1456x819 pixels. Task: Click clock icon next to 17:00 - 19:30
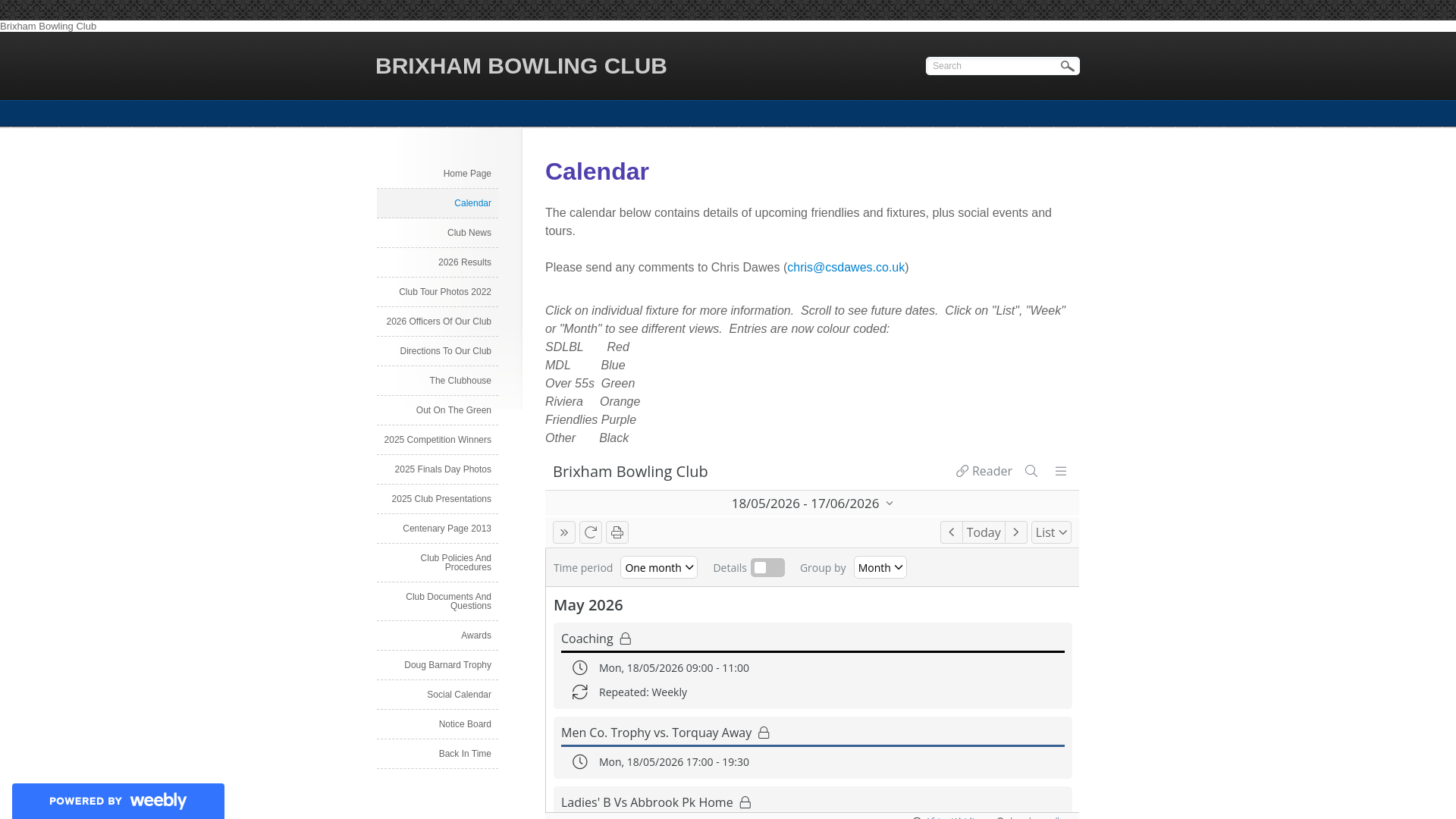(x=580, y=762)
